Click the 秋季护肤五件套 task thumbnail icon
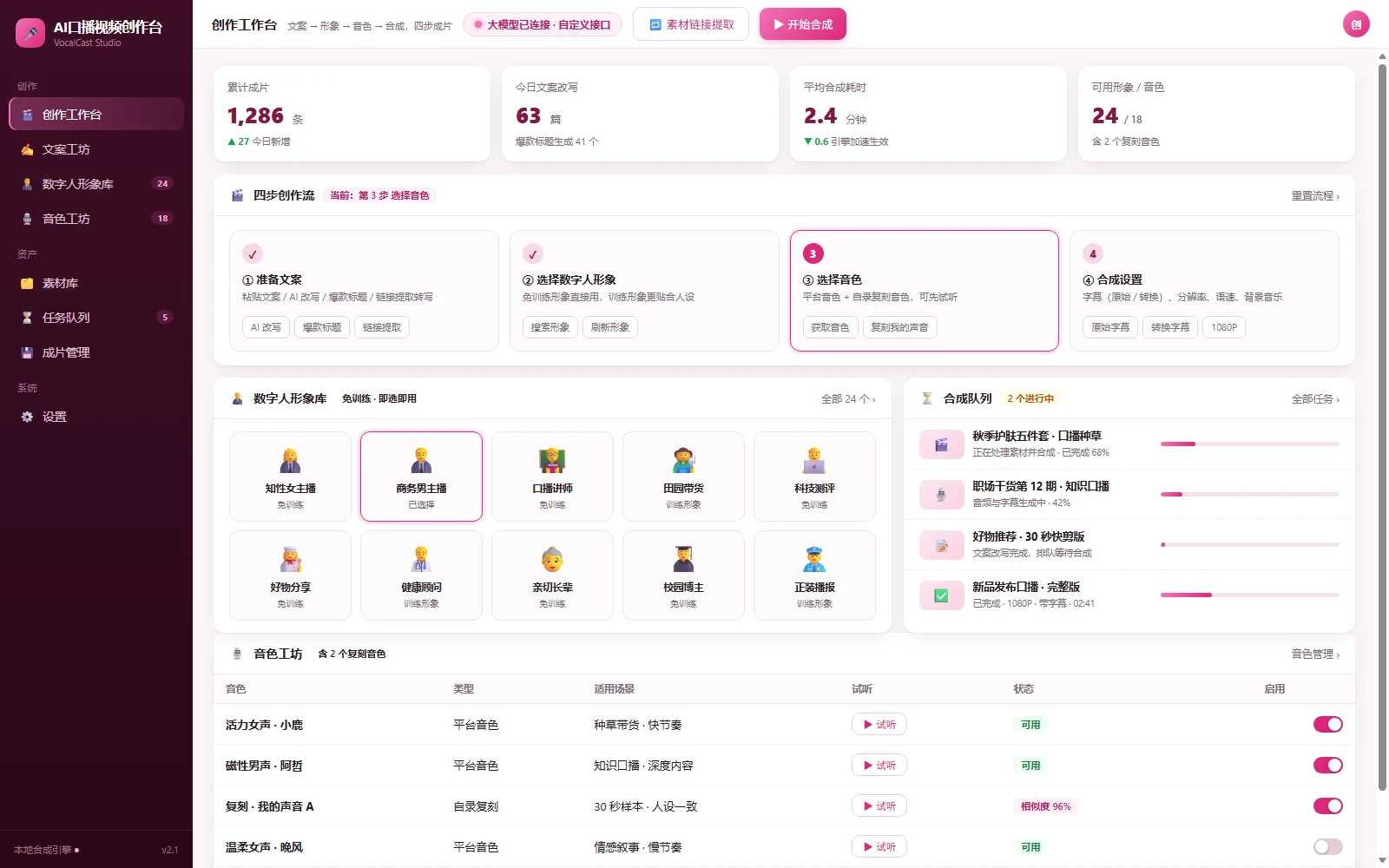The width and height of the screenshot is (1389, 868). tap(941, 444)
